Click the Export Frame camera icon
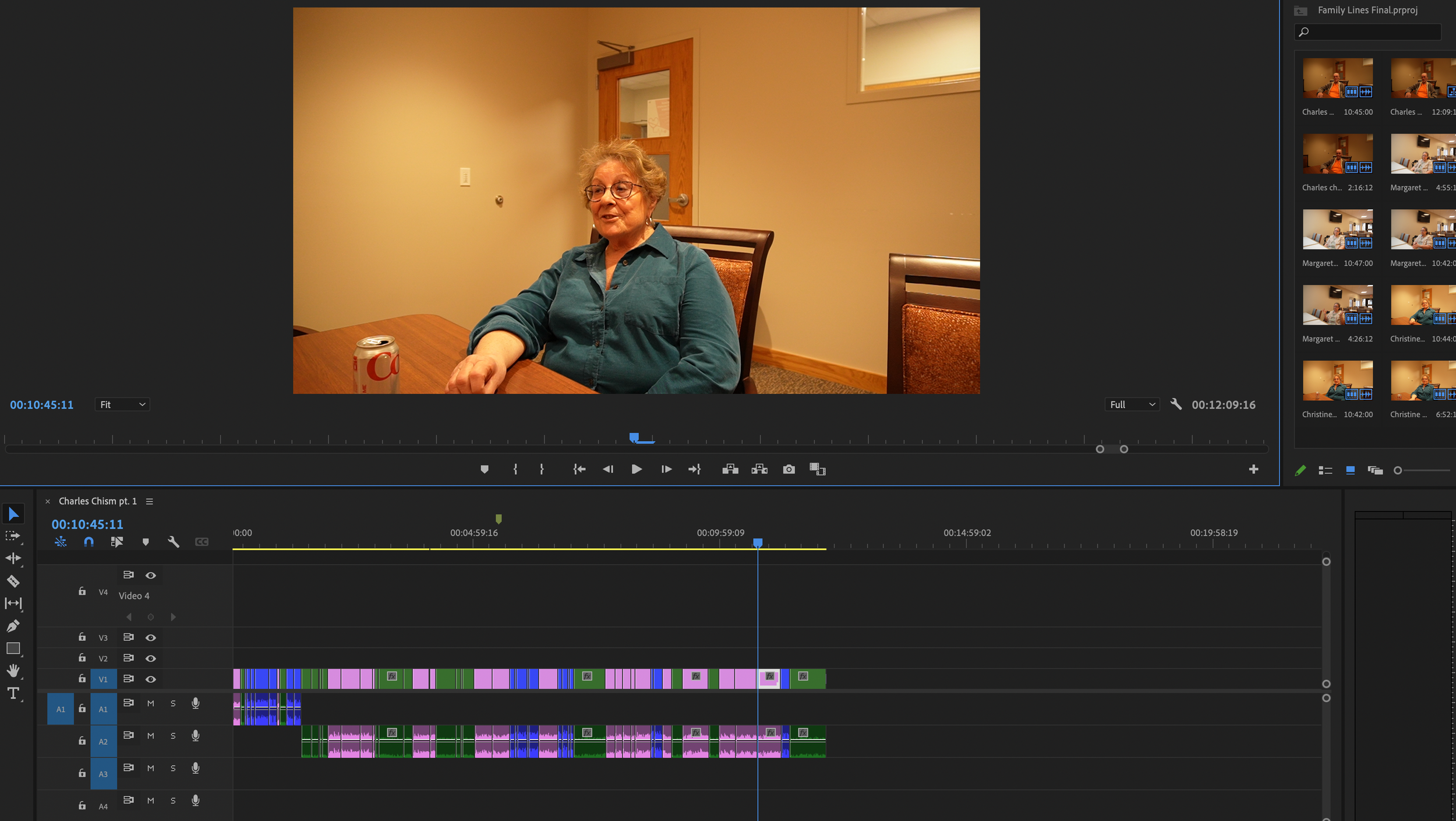 point(789,469)
